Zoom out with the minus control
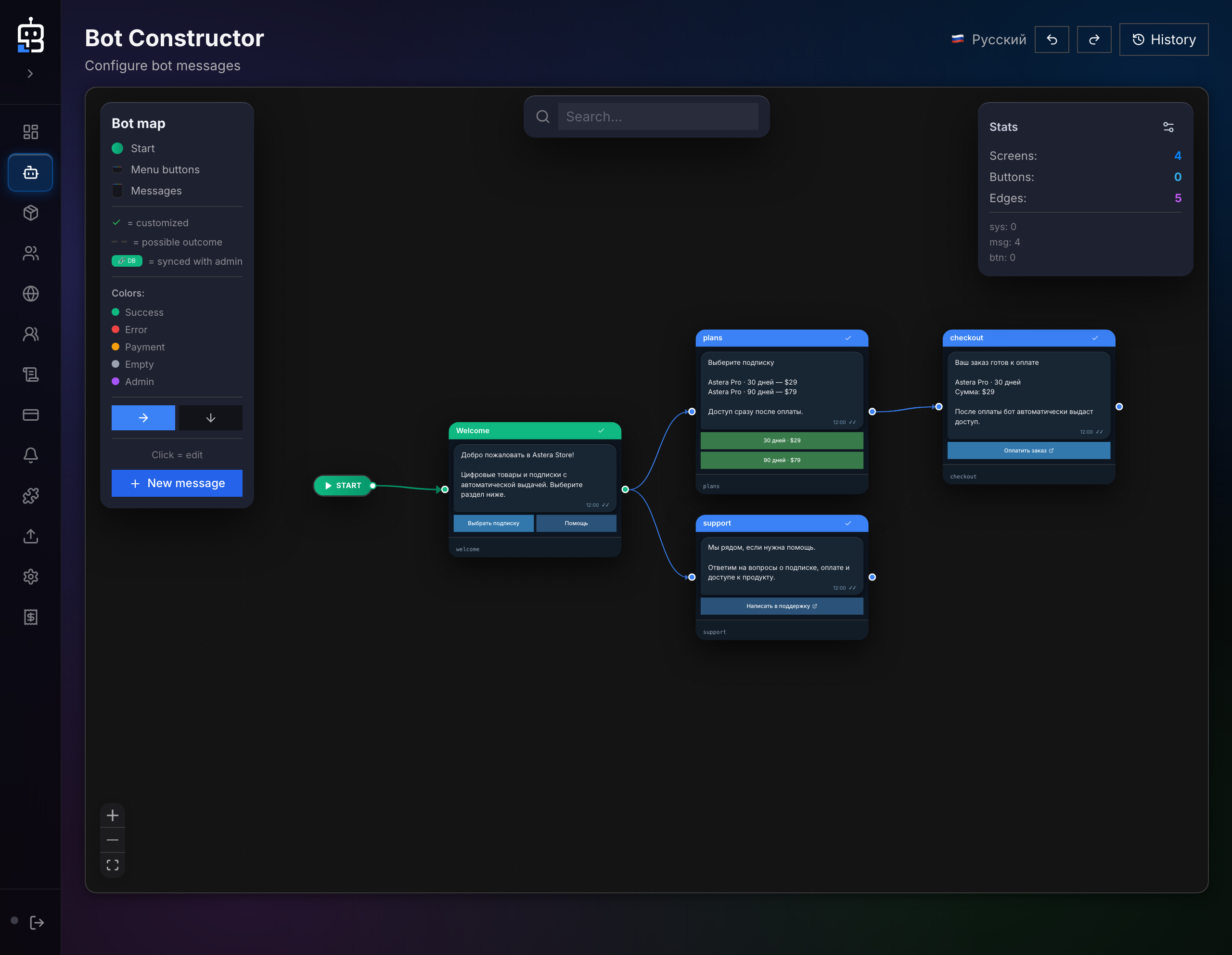This screenshot has width=1232, height=955. [x=112, y=840]
